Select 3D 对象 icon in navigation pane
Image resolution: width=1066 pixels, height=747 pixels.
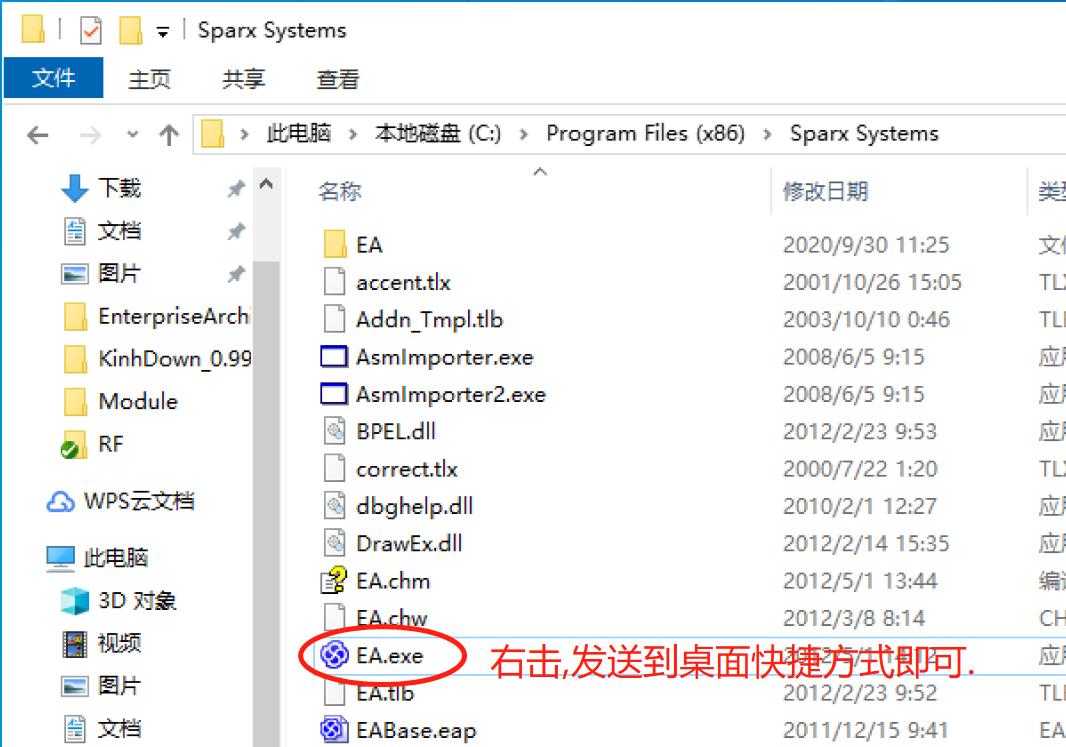[x=75, y=601]
